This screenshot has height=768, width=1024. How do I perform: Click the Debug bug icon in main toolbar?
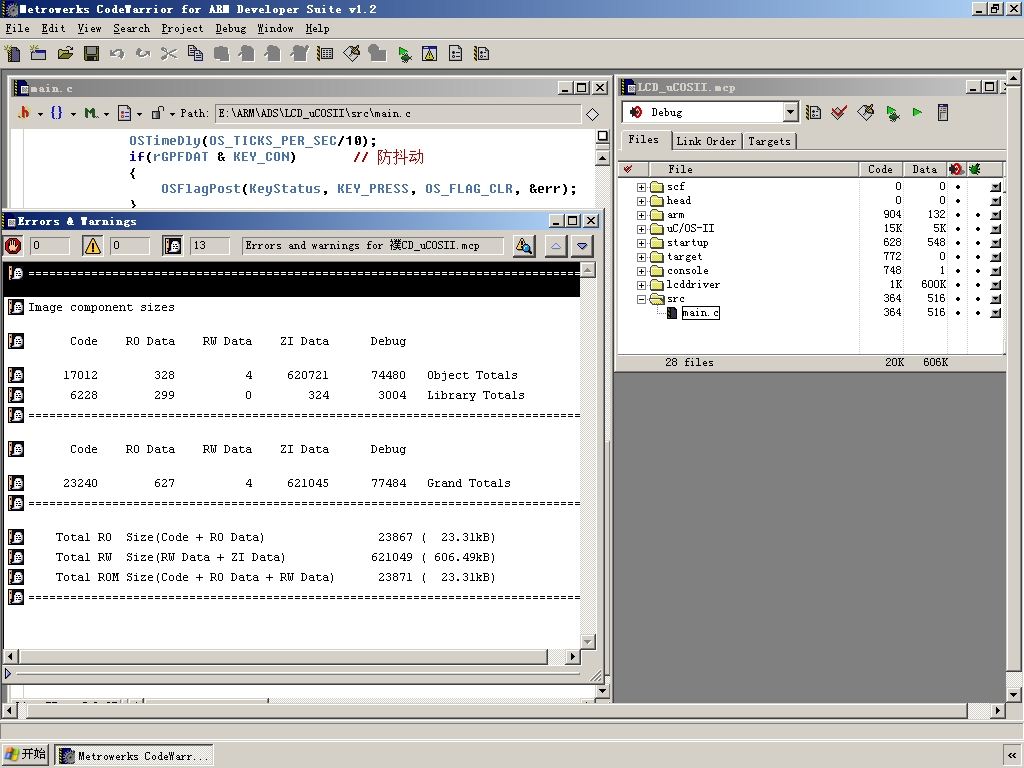tap(404, 54)
